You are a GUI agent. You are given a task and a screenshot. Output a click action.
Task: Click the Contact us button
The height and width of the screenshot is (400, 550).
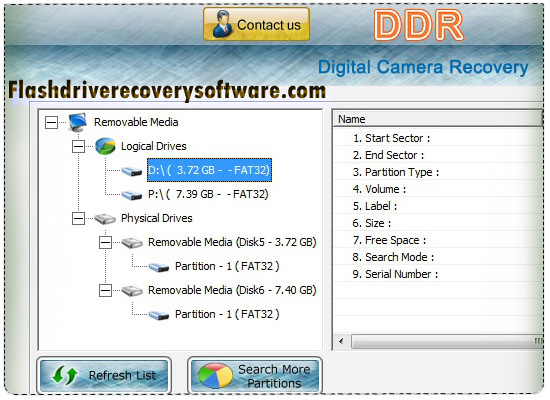point(256,24)
